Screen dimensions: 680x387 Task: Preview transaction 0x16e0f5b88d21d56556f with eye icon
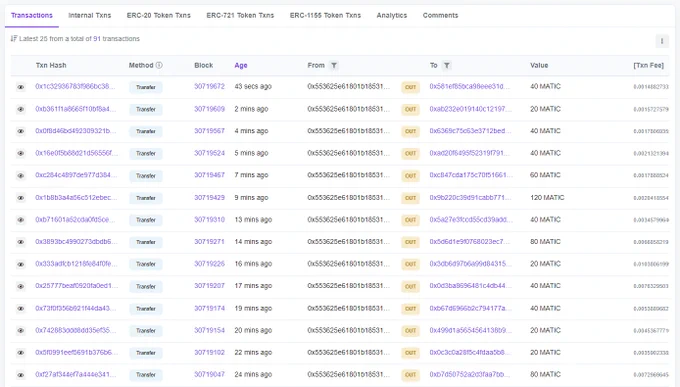point(20,154)
